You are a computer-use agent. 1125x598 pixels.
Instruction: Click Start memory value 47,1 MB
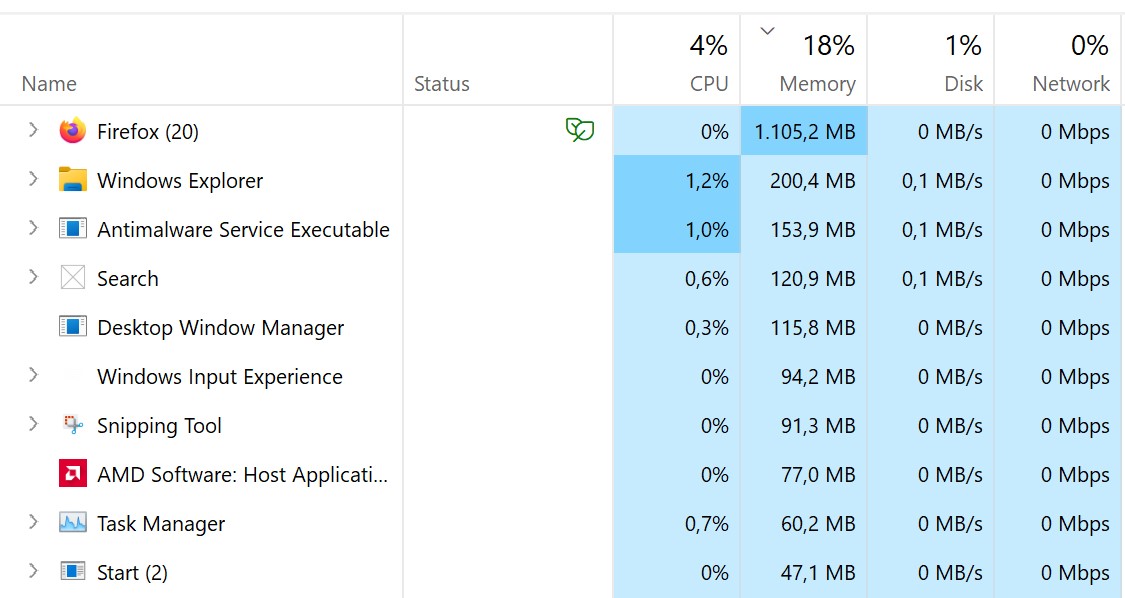coord(818,573)
